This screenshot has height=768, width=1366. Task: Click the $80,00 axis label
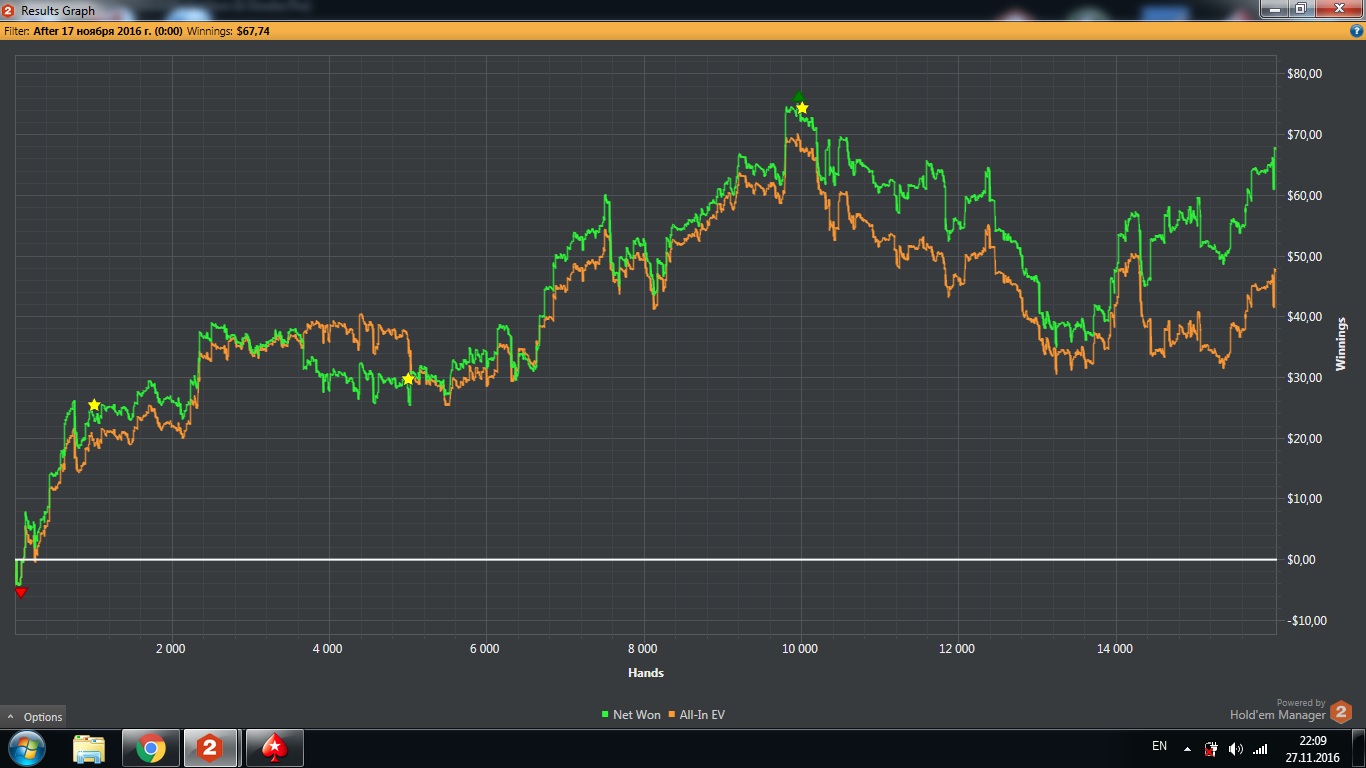point(1307,74)
